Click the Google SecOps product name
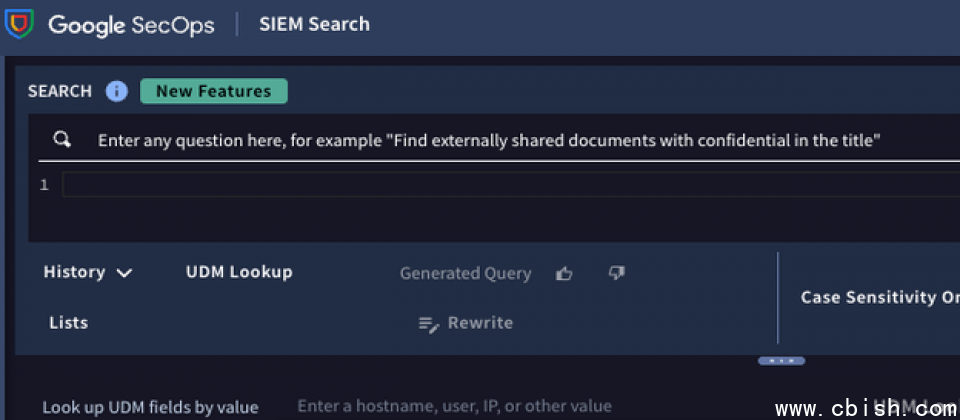This screenshot has height=420, width=960. [x=132, y=25]
